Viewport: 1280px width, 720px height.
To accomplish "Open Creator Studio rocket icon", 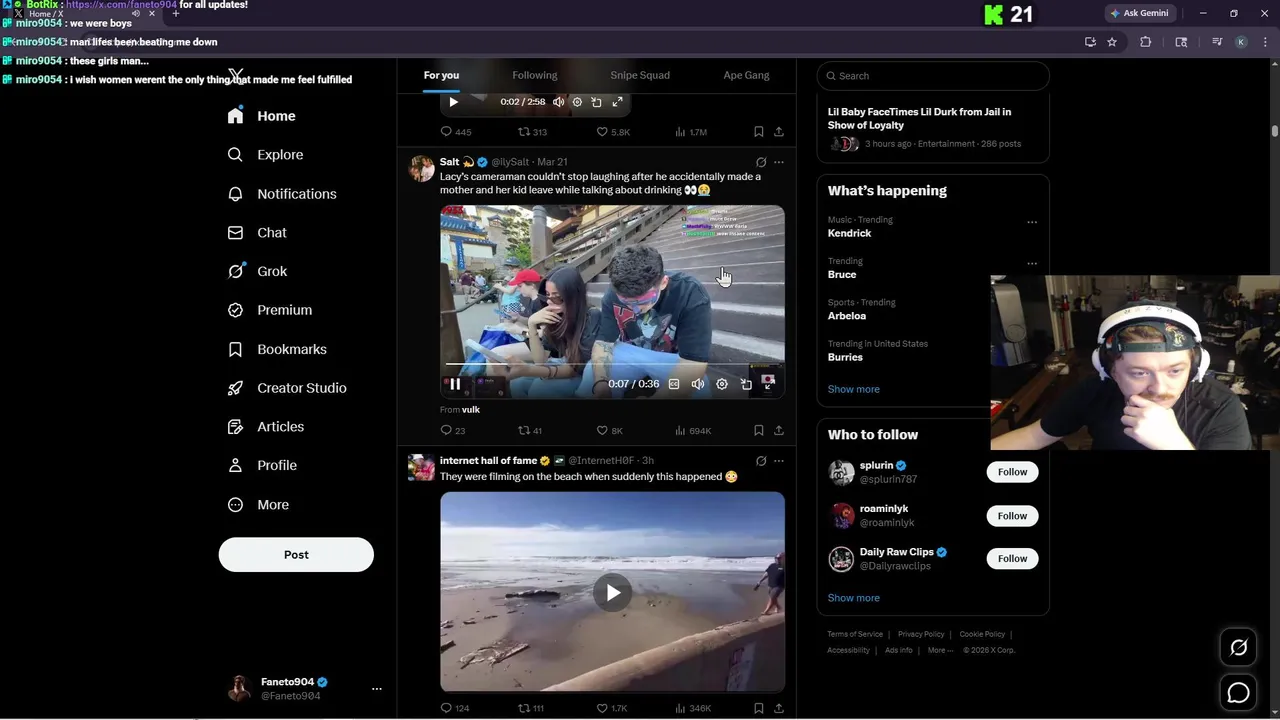I will point(235,388).
